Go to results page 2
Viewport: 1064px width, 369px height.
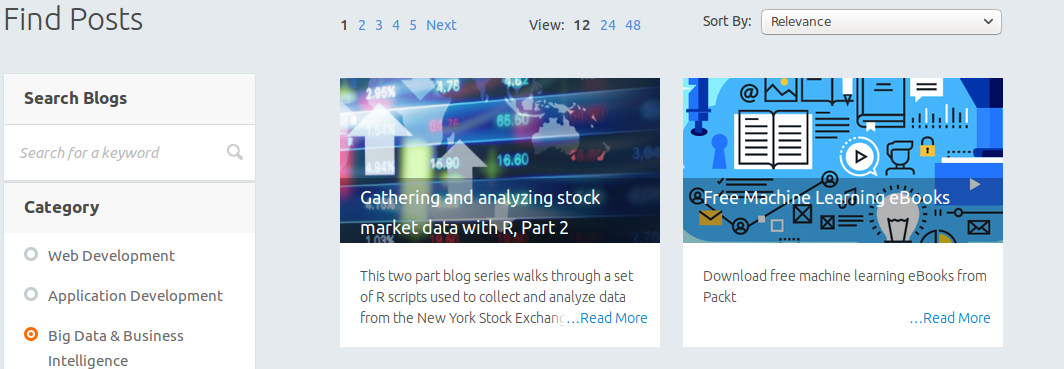tap(362, 25)
